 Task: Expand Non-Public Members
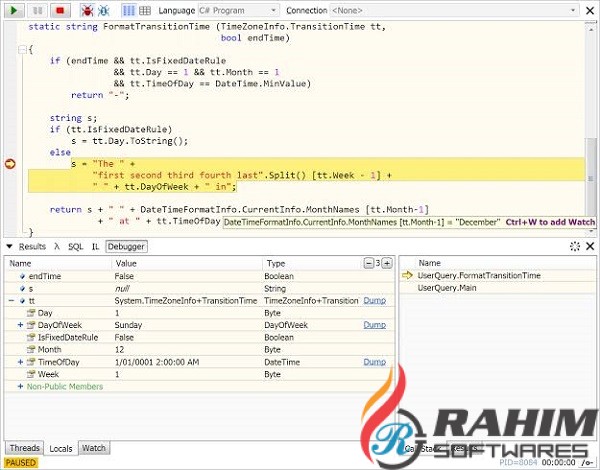[x=20, y=386]
